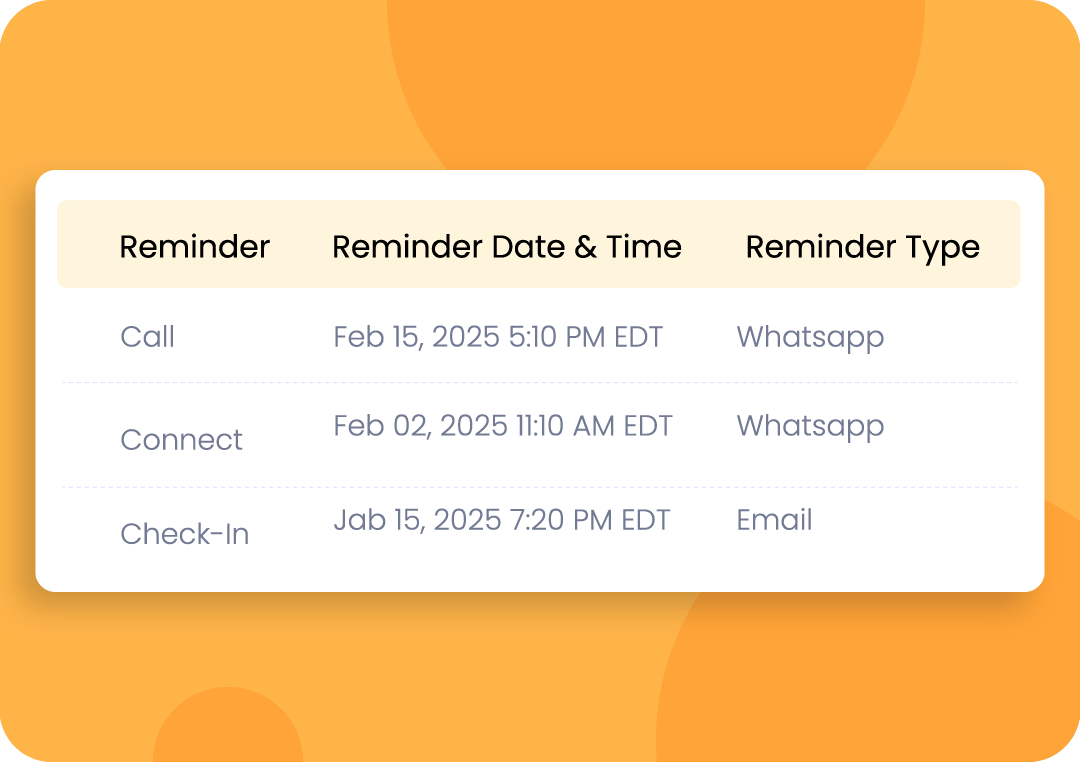The image size is (1080, 762).
Task: Select Email type in the Check-In row
Action: 774,520
